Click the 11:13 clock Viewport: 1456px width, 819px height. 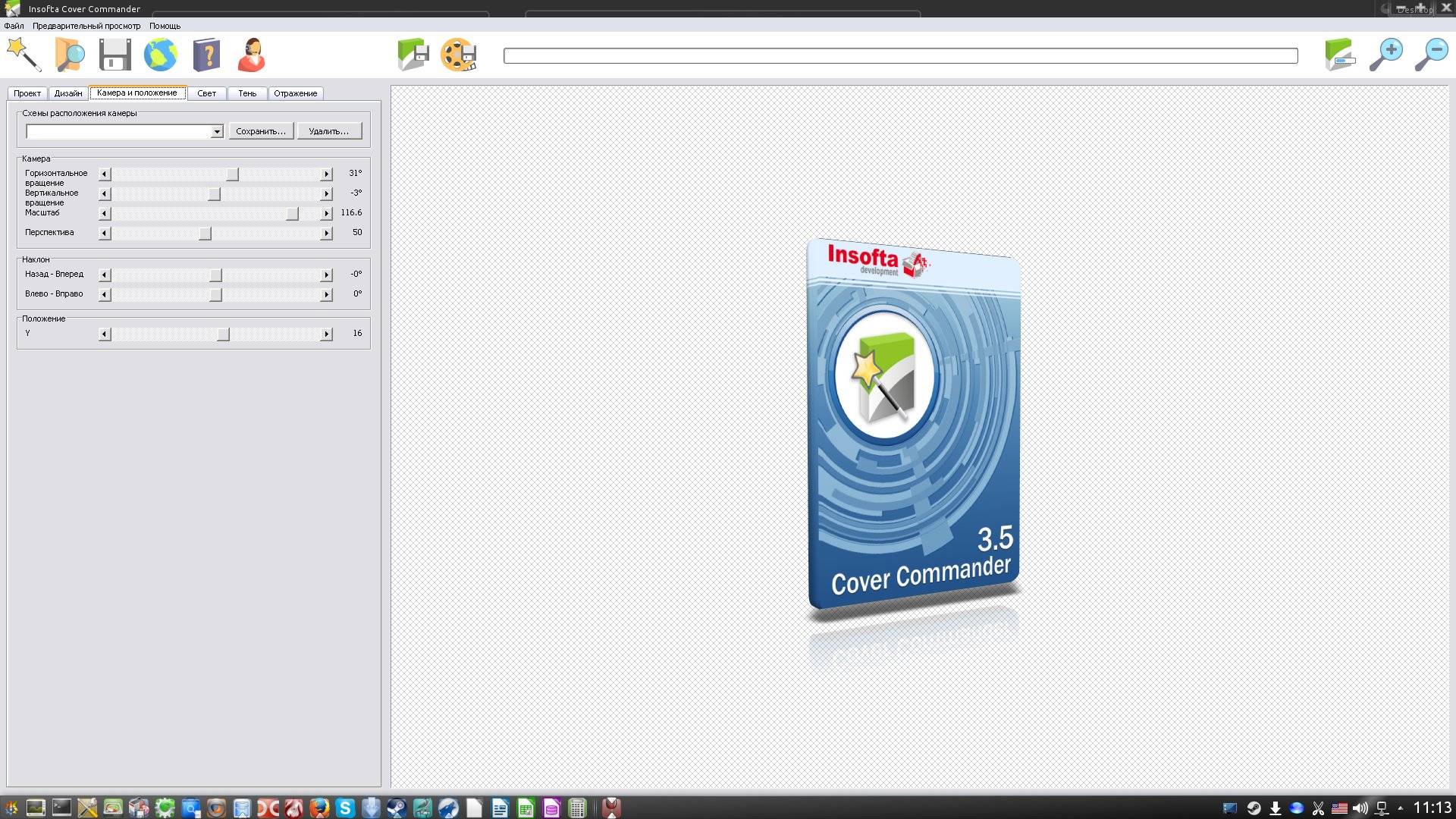tap(1432, 808)
